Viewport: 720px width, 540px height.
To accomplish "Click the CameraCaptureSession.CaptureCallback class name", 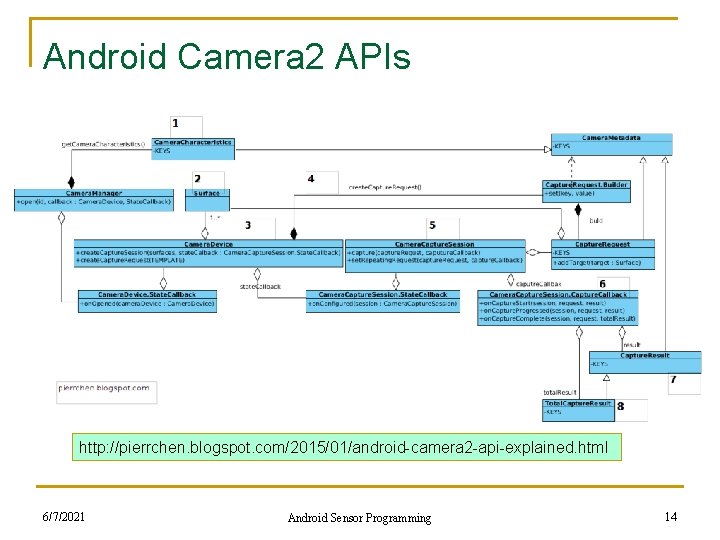I will pyautogui.click(x=558, y=294).
